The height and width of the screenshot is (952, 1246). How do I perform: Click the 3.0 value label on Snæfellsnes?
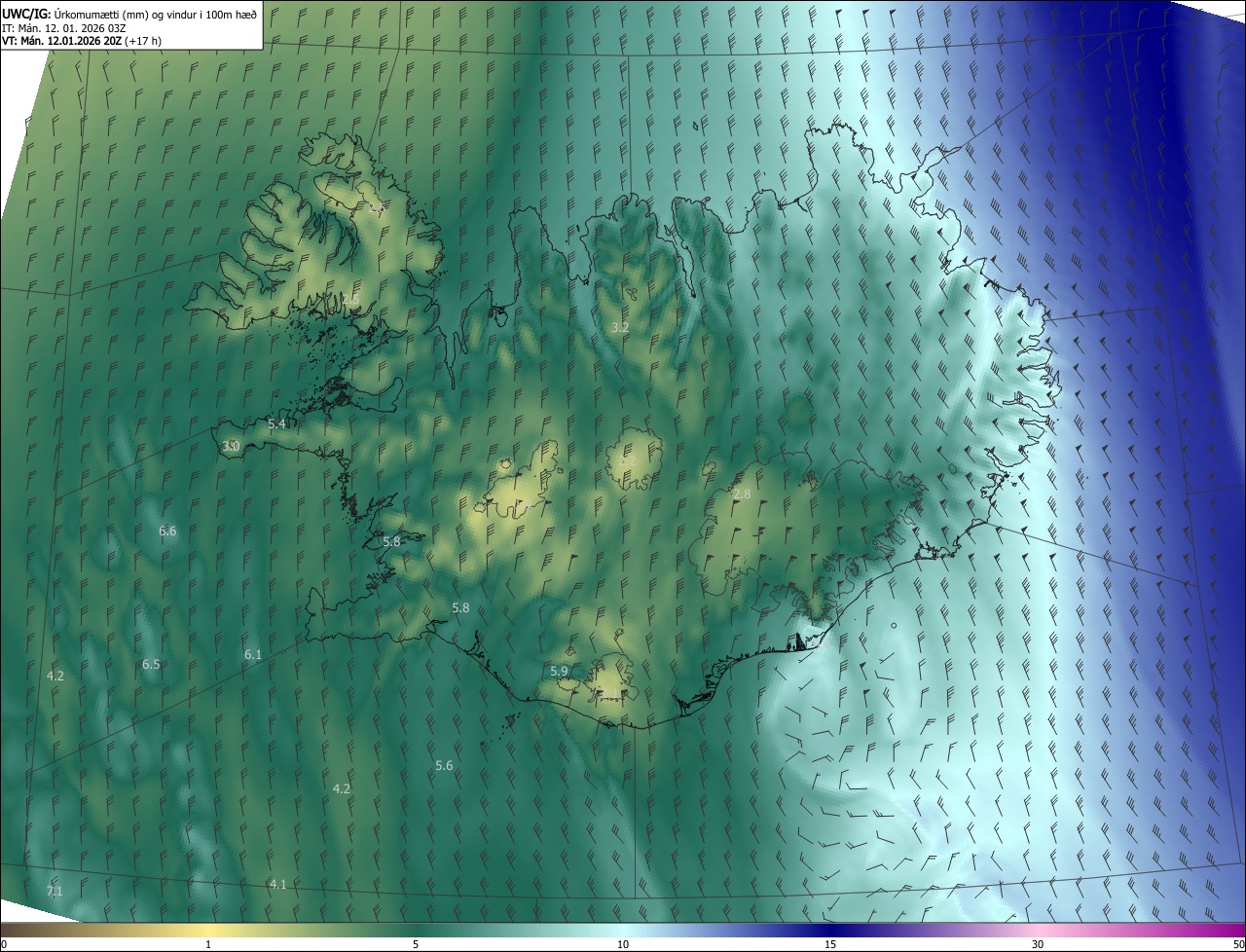click(x=231, y=446)
